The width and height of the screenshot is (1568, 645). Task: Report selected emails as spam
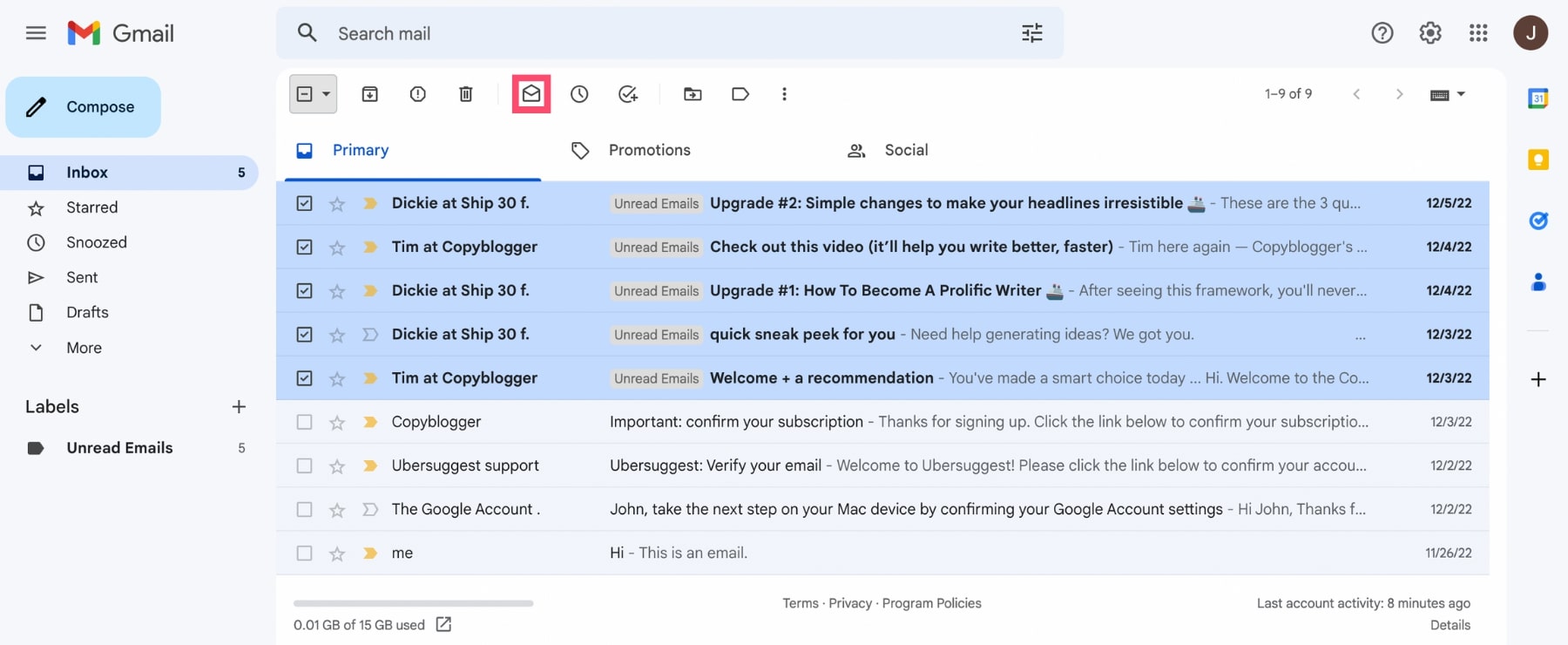[418, 94]
